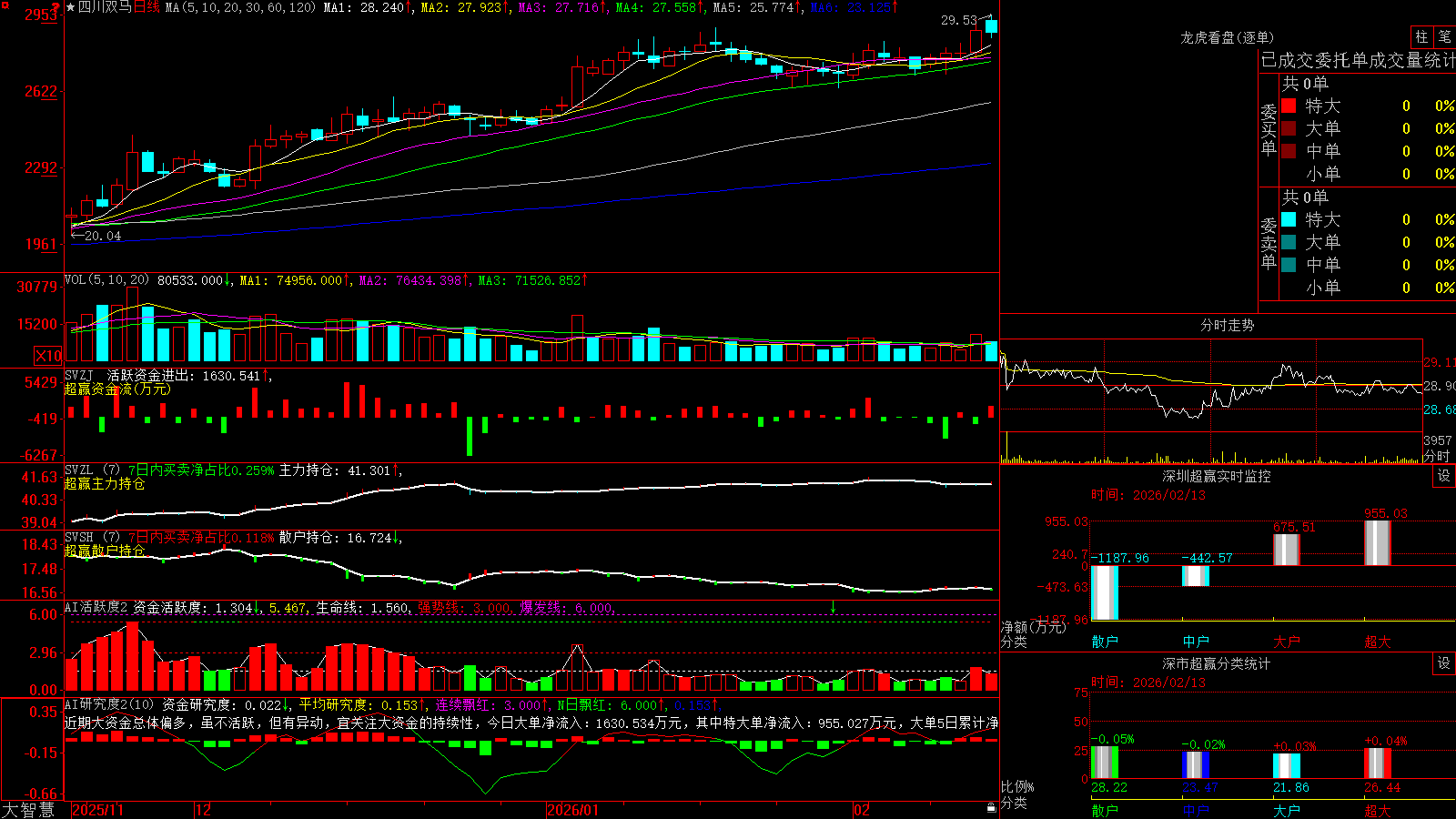Viewport: 1456px width, 819px height.
Task: Click the teal 中单 sell order swatch
Action: tap(1289, 265)
